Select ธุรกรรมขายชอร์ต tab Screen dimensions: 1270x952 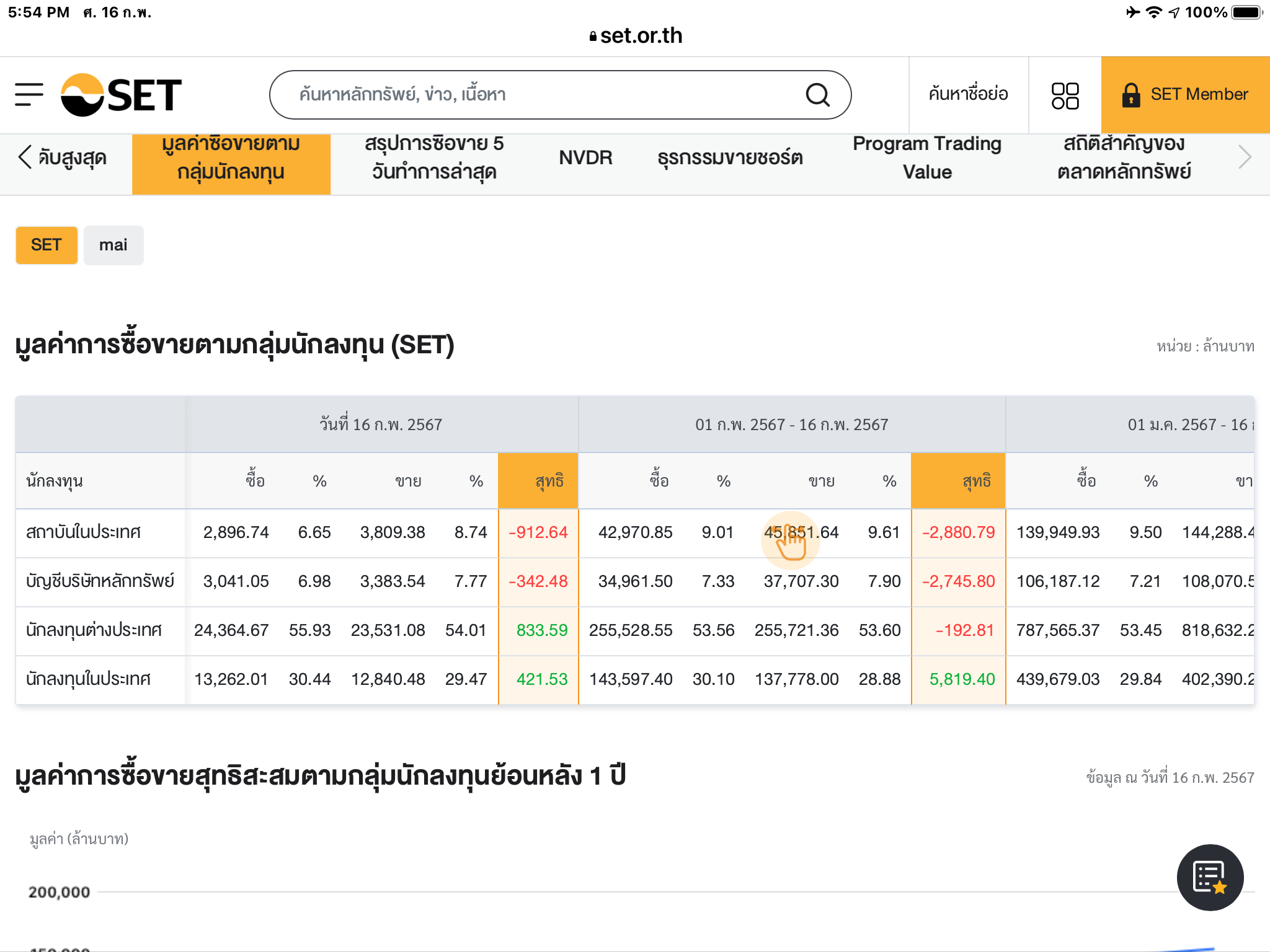click(x=730, y=157)
